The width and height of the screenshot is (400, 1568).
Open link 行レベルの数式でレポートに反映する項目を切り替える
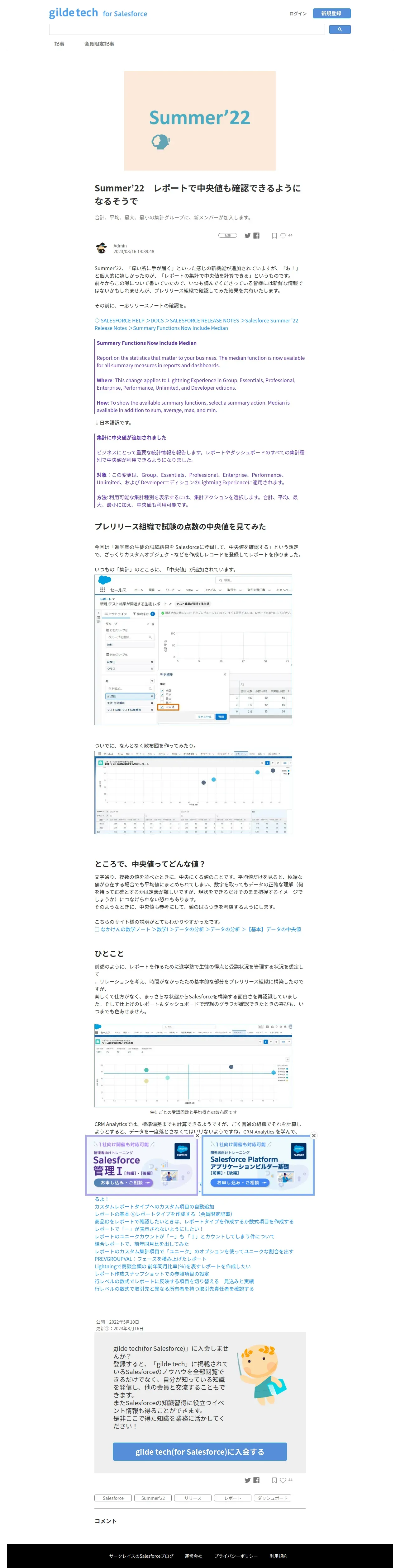click(x=174, y=1281)
